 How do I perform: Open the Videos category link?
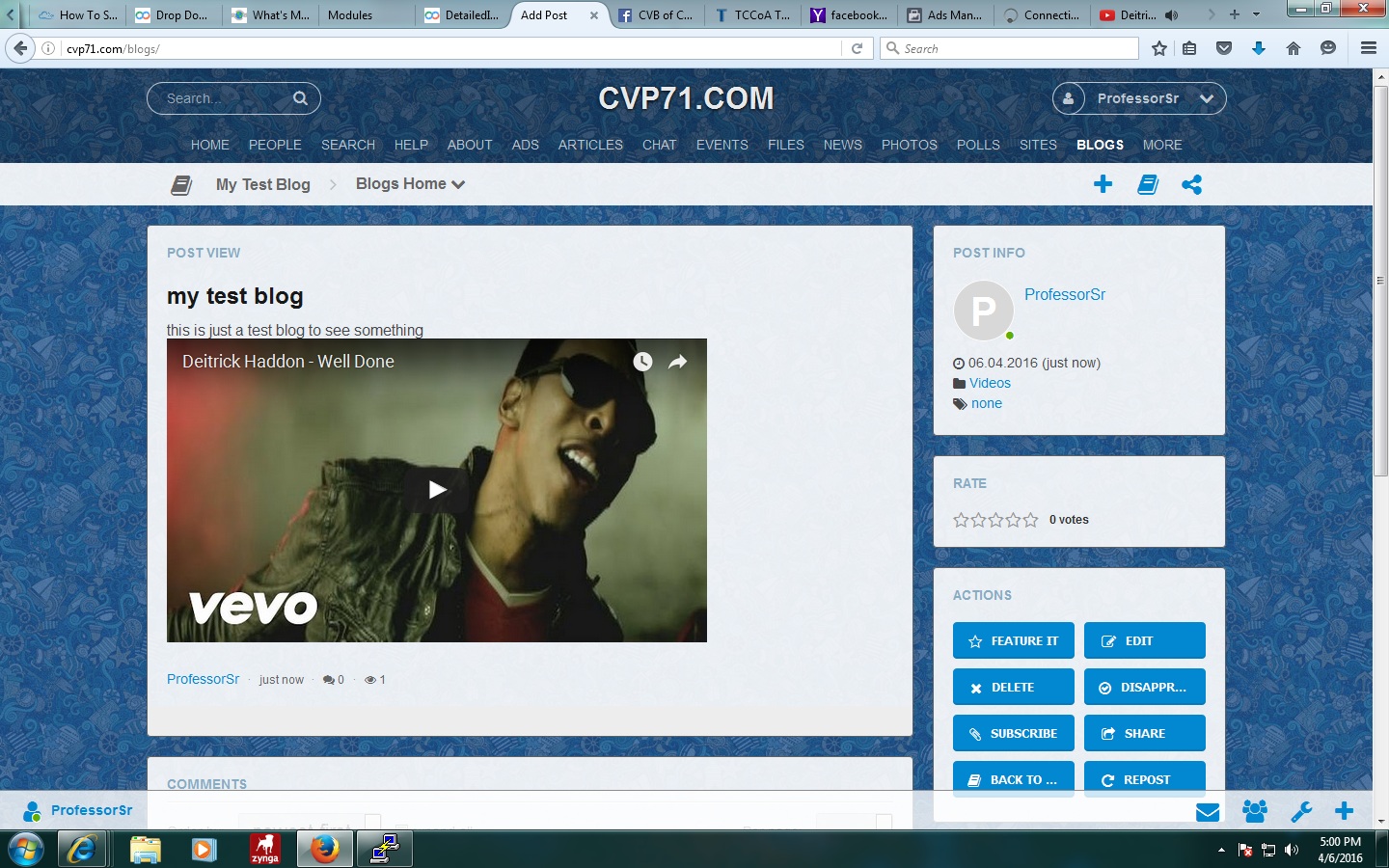click(990, 383)
